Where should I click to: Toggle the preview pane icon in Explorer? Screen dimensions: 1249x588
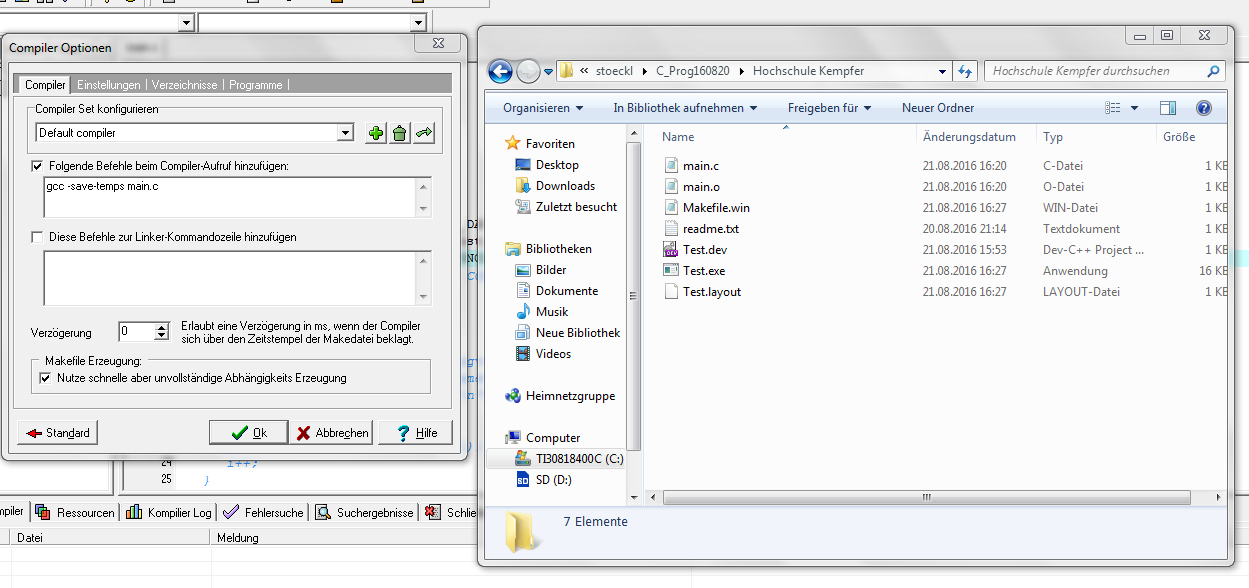coord(1168,108)
